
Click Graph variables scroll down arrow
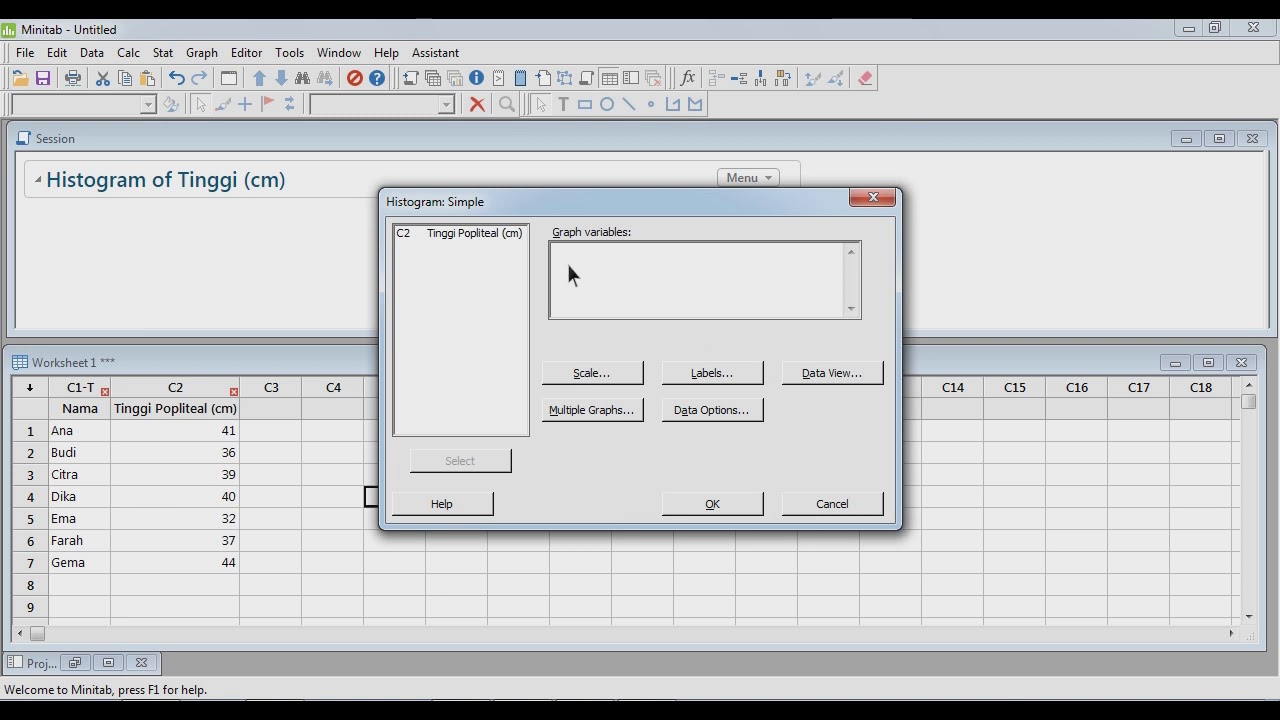click(852, 309)
